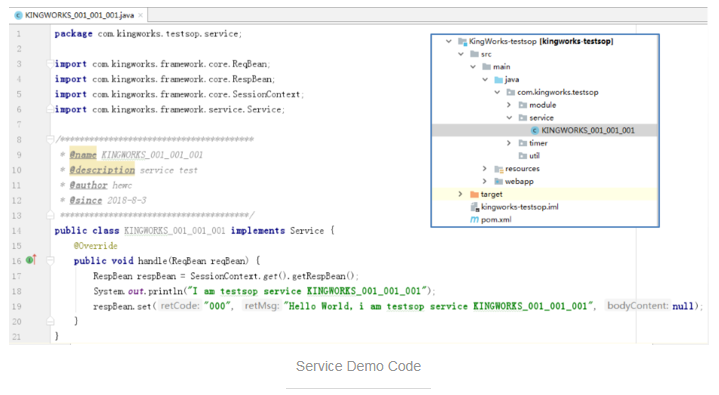This screenshot has height=395, width=719.
Task: Select kingworks-testsop.iml in project tree
Action: pos(520,207)
